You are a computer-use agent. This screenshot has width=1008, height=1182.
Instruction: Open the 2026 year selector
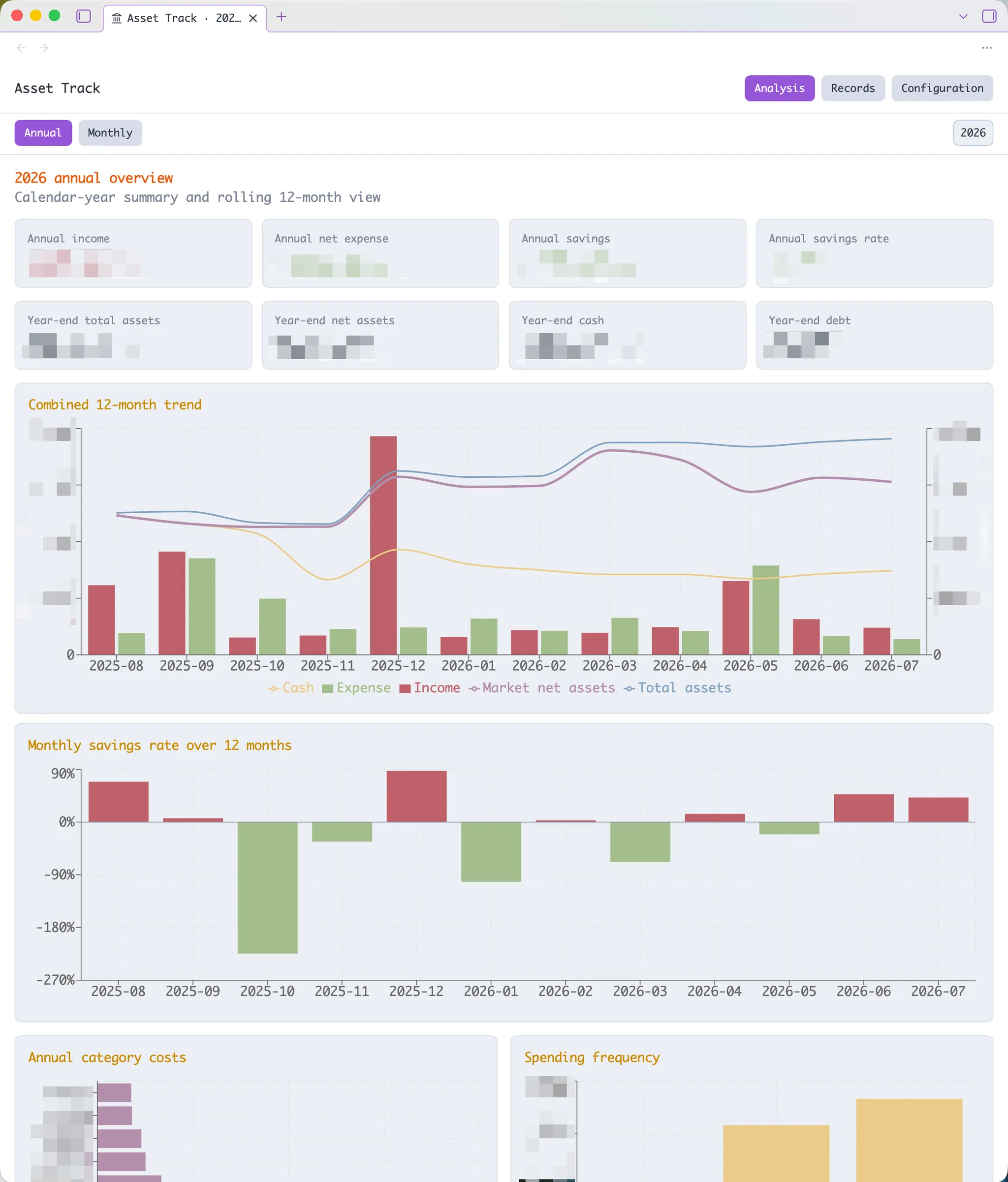coord(972,133)
